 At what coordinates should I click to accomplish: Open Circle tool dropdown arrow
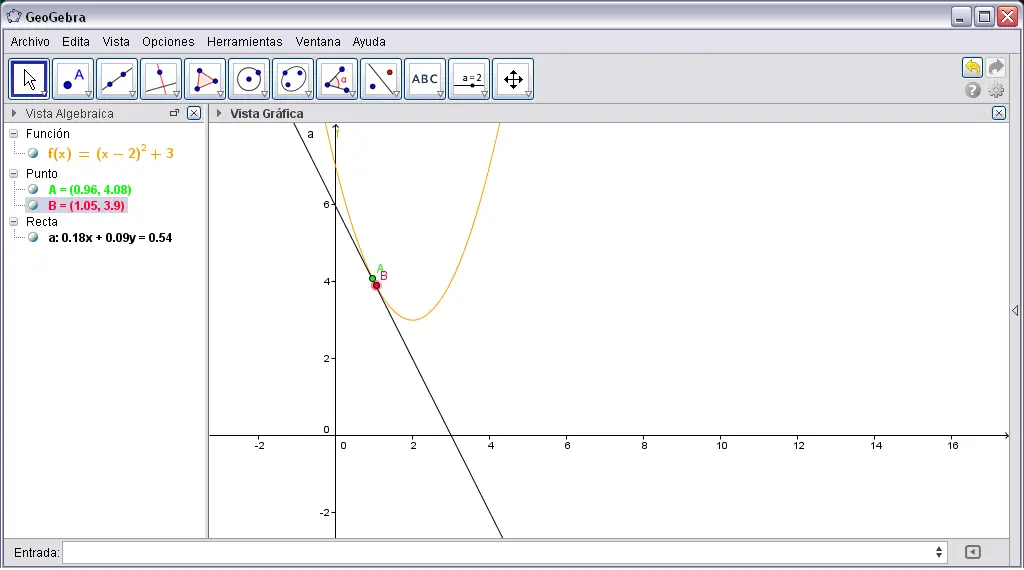264,95
